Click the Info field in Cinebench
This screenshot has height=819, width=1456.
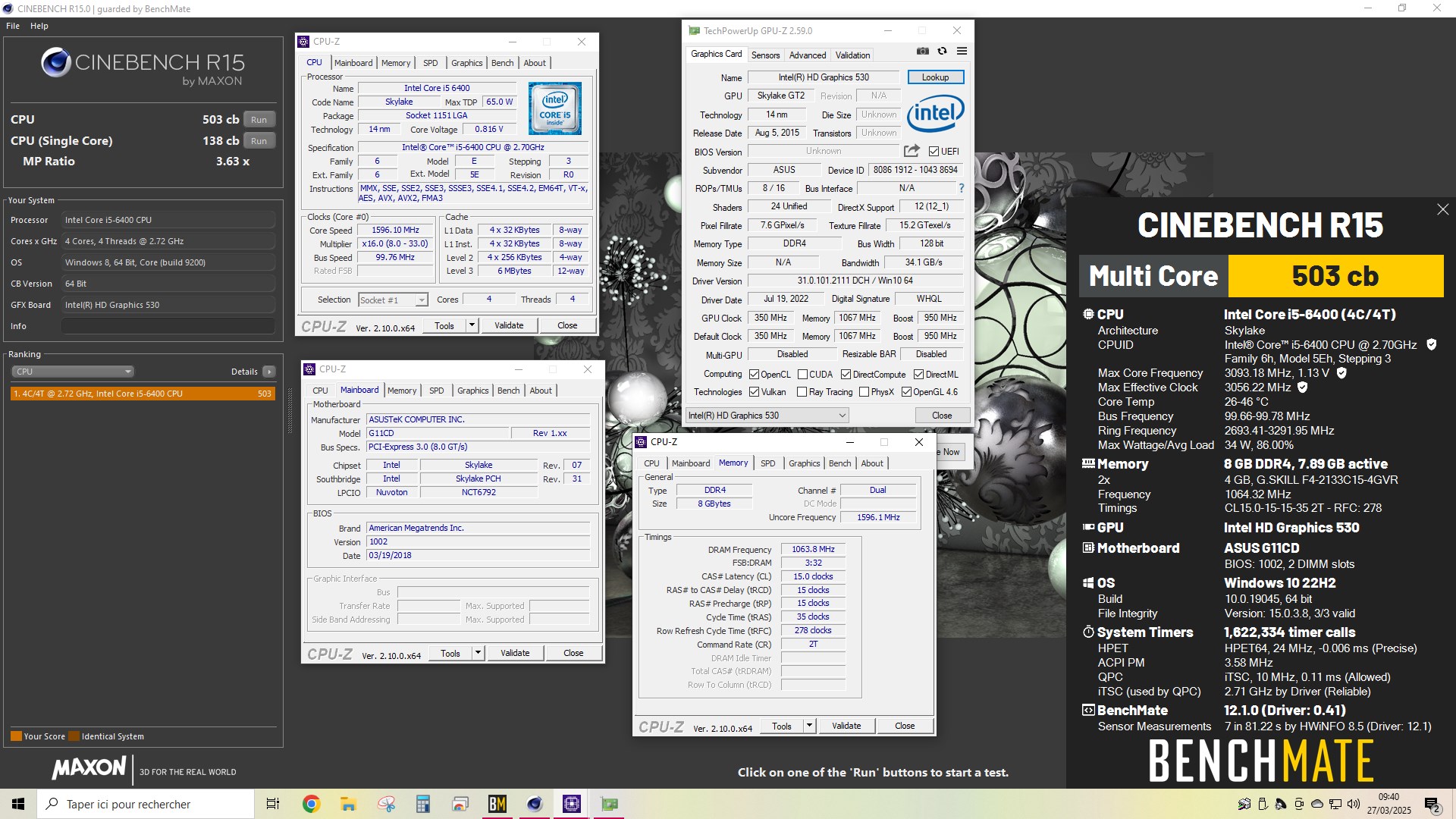pos(168,326)
